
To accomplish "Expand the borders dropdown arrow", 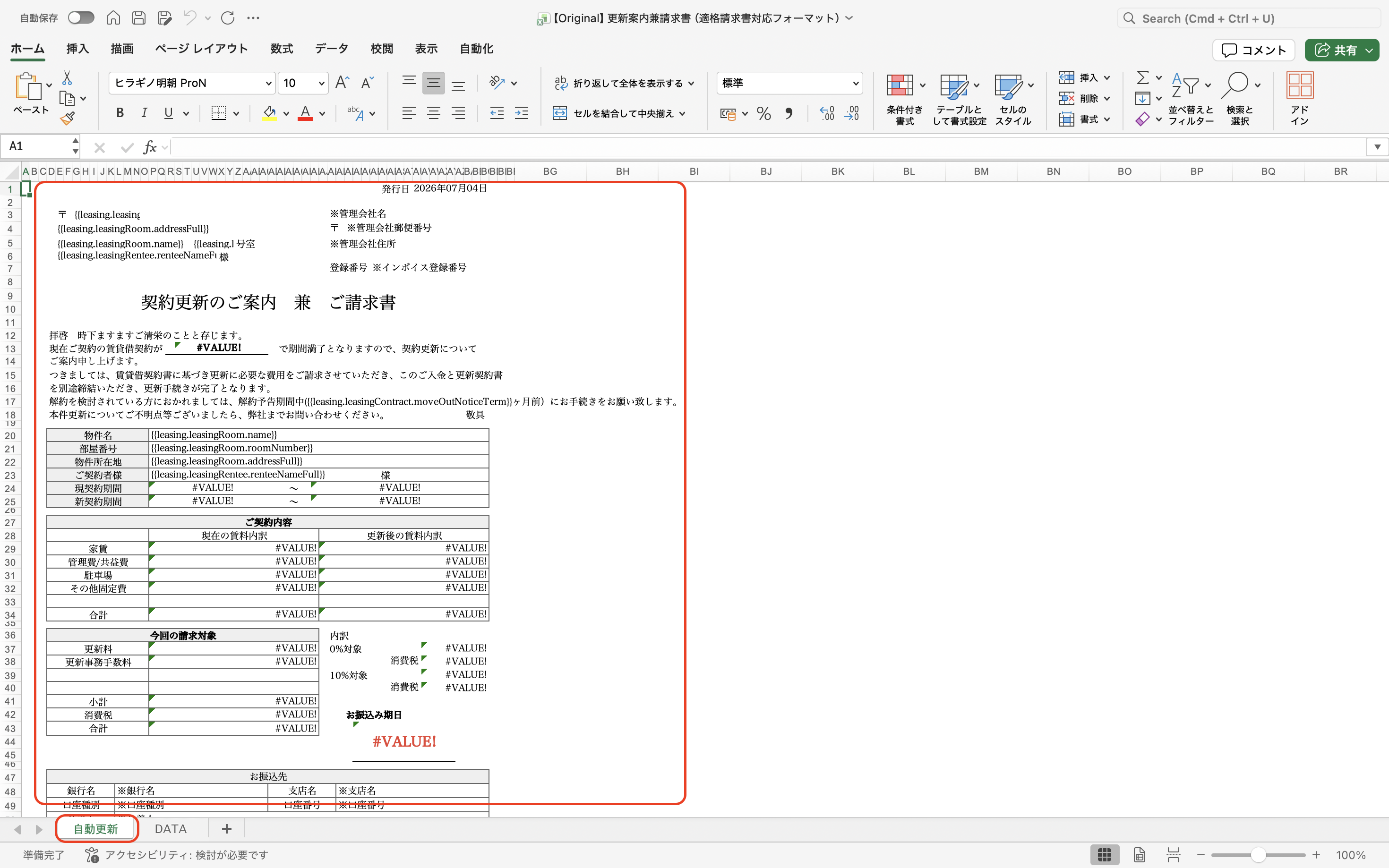I will click(x=236, y=114).
